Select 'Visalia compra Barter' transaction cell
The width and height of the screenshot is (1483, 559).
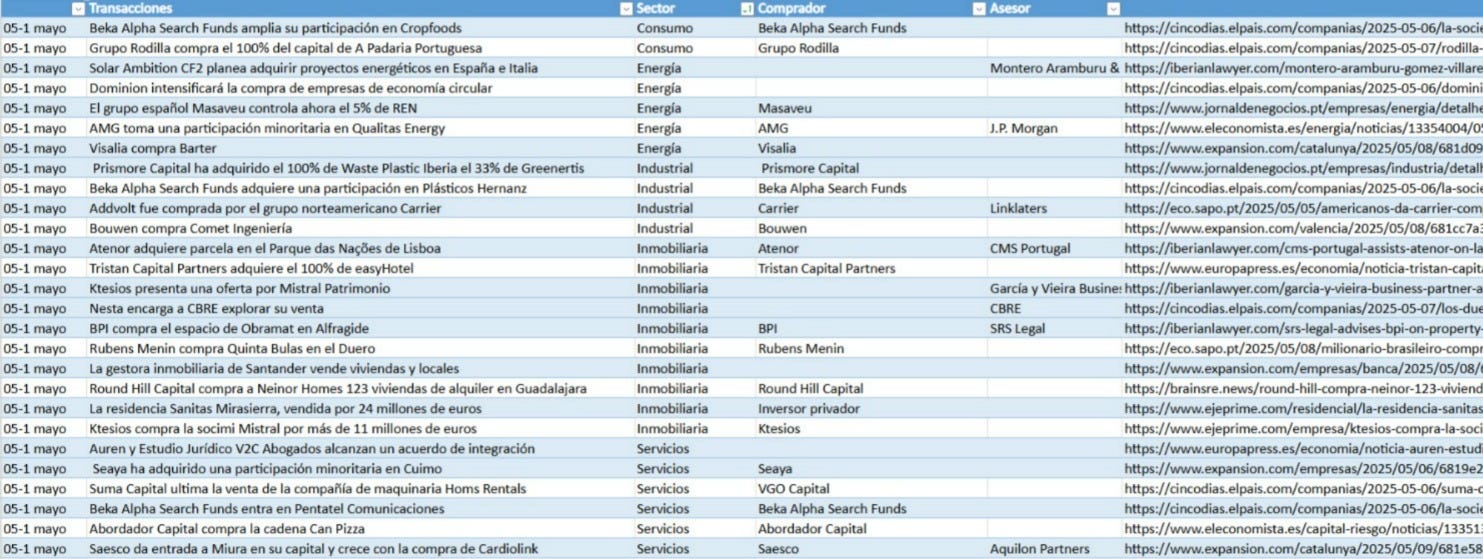360,148
